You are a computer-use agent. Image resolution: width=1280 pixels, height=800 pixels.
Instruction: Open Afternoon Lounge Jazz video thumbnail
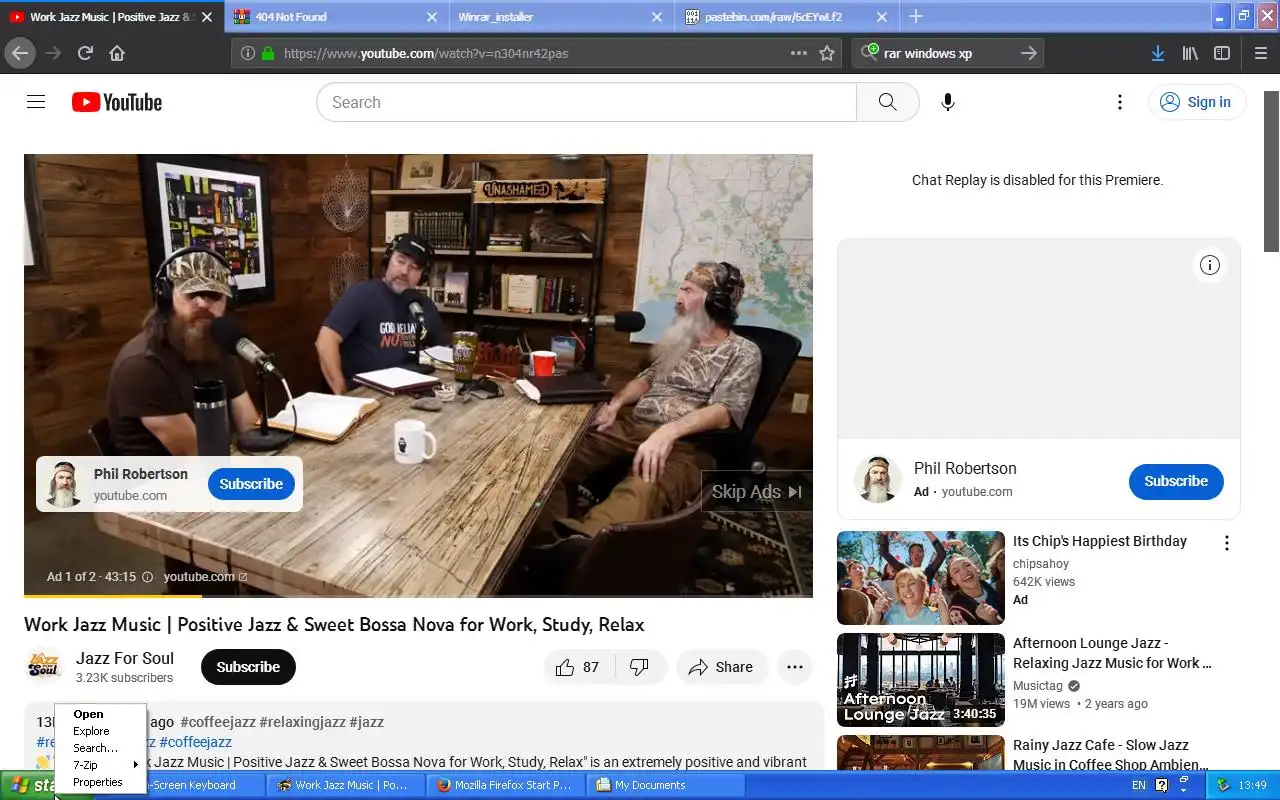coord(921,680)
